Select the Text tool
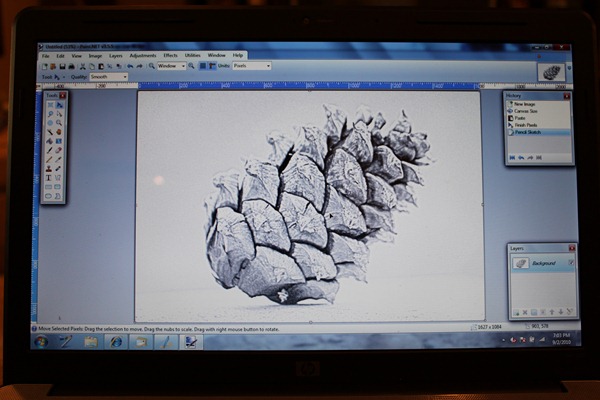 (49, 178)
